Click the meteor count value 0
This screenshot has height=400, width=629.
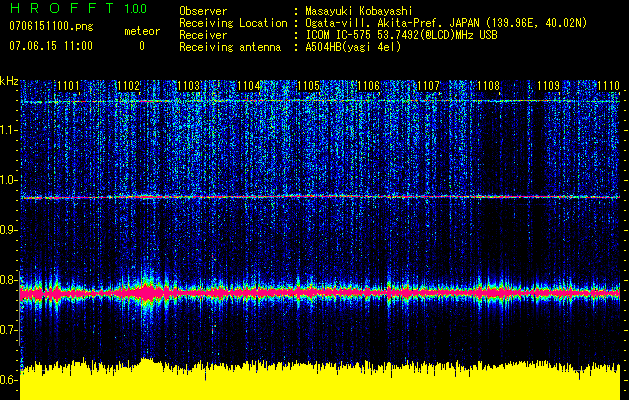pyautogui.click(x=141, y=46)
